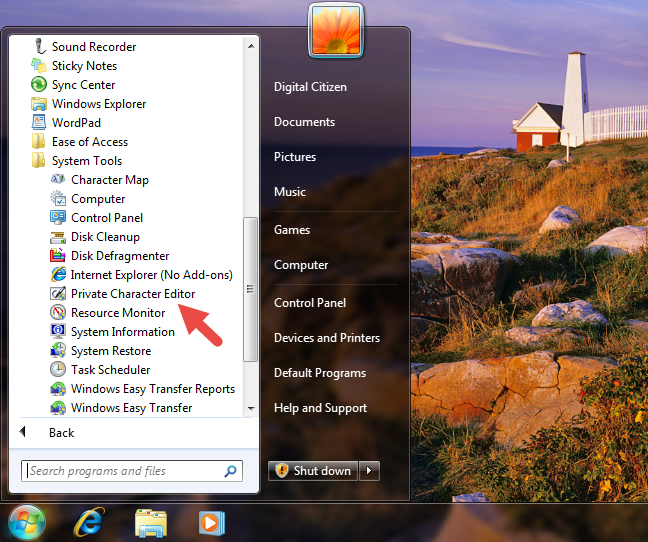This screenshot has height=542, width=648.
Task: Open Task Scheduler by its label
Action: (110, 370)
